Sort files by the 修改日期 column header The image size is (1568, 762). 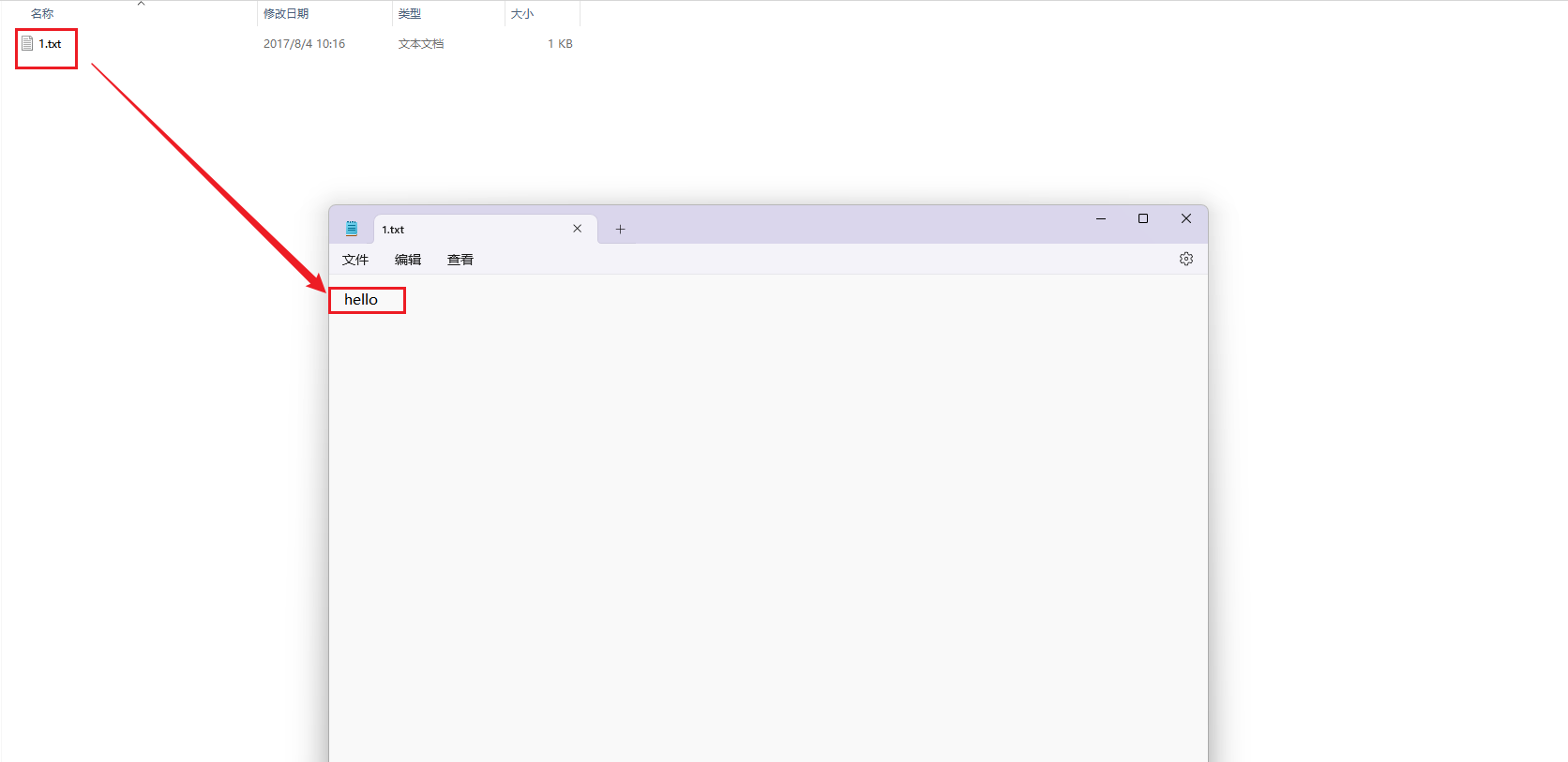[286, 14]
